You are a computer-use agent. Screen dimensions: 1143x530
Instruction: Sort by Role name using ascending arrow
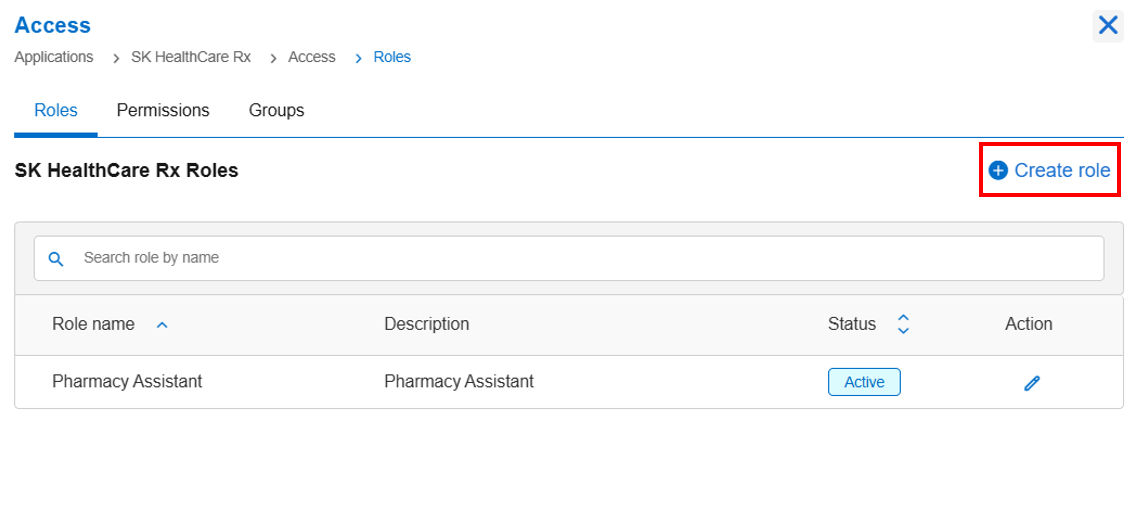click(x=163, y=325)
